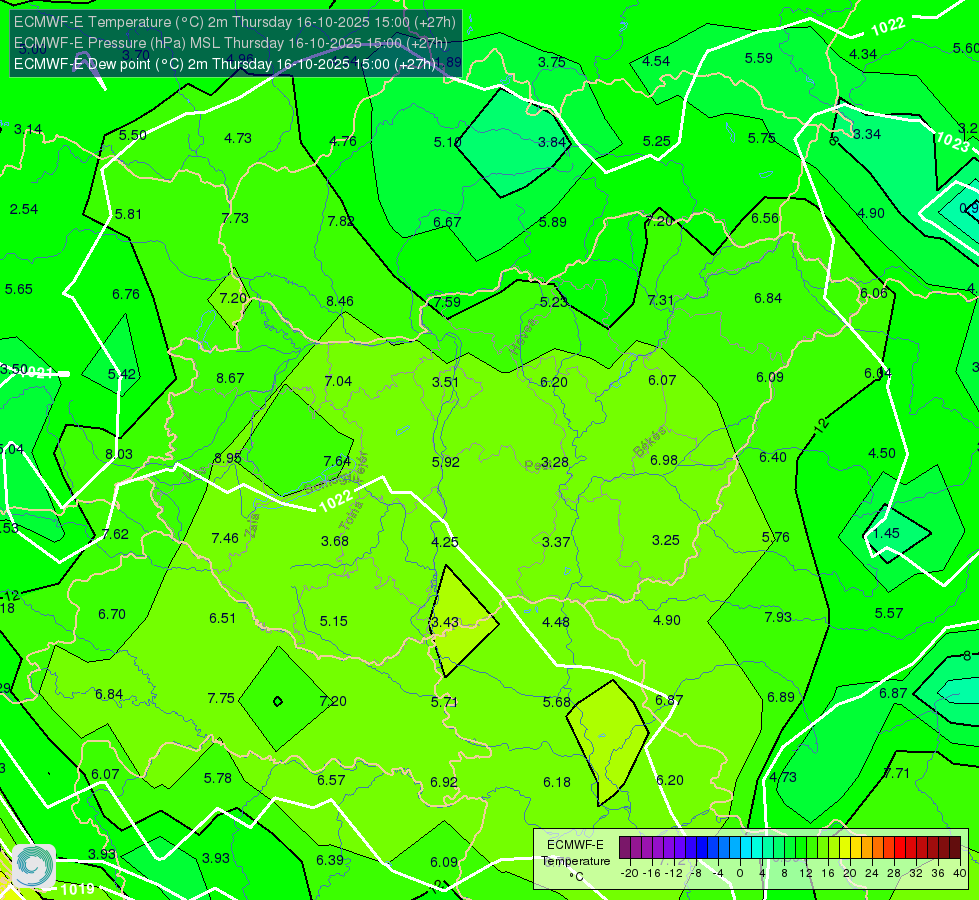Viewport: 979px width, 900px height.
Task: Click the 6.51 dew point value
Action: tap(222, 618)
